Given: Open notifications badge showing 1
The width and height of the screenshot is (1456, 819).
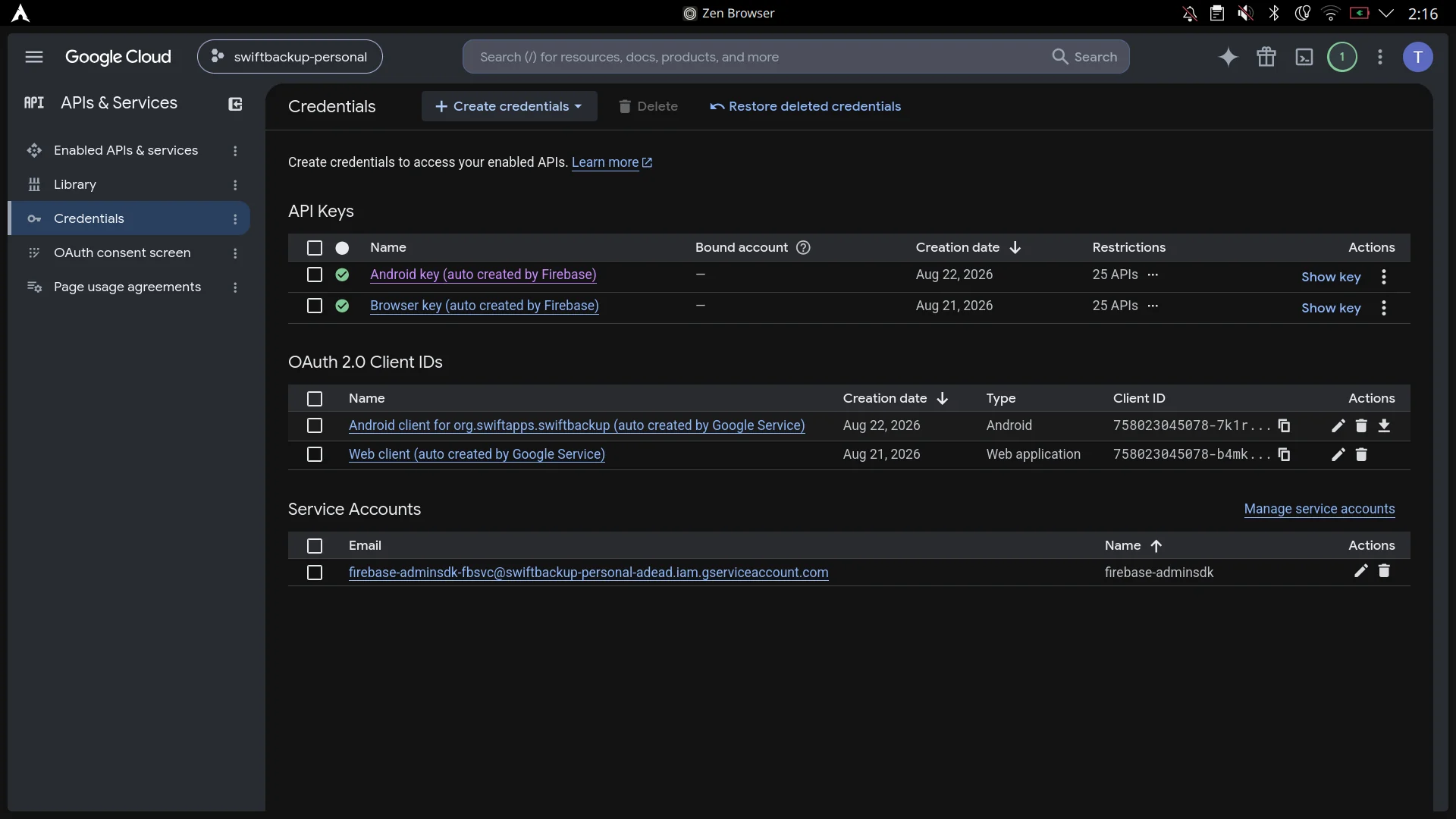Looking at the screenshot, I should [1342, 57].
